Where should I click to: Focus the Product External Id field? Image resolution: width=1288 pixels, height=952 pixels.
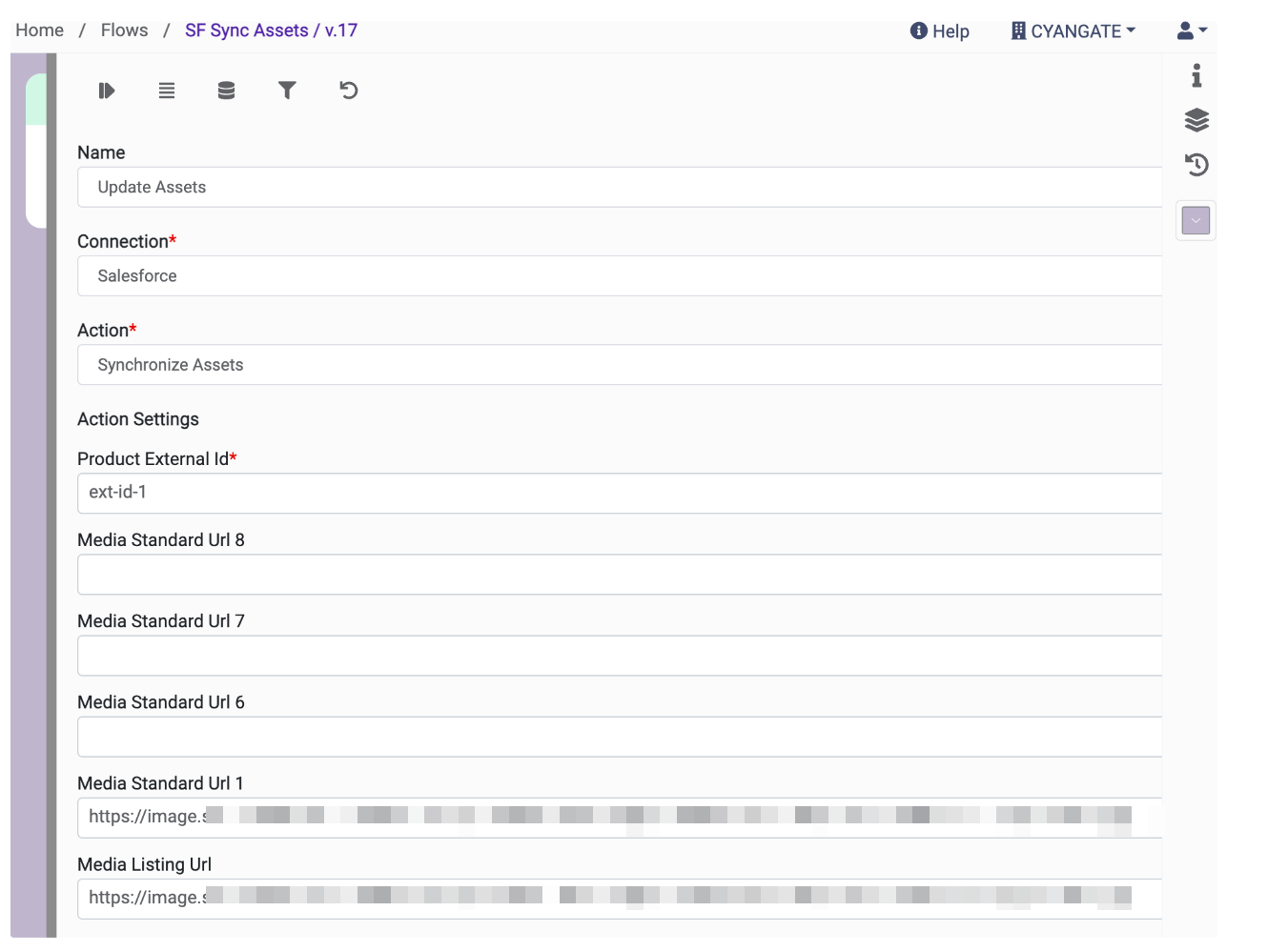click(620, 493)
